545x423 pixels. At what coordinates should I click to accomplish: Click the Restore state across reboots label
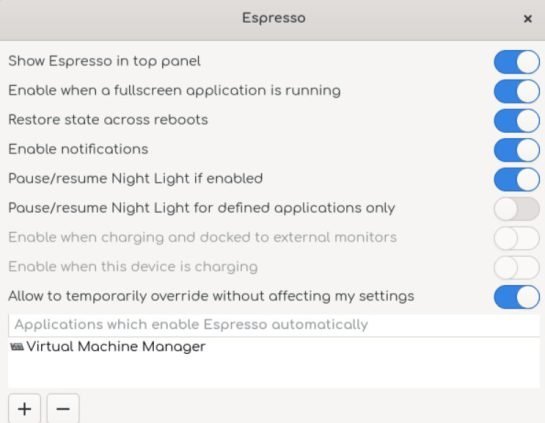point(108,120)
